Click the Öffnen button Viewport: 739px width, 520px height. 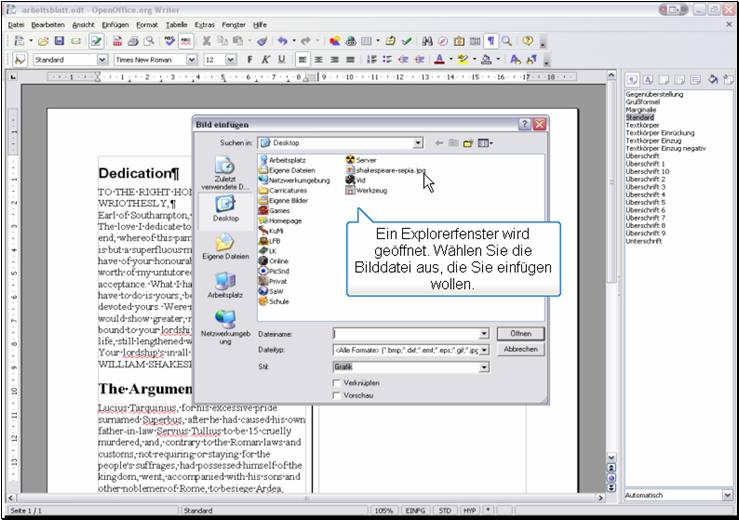pyautogui.click(x=520, y=333)
